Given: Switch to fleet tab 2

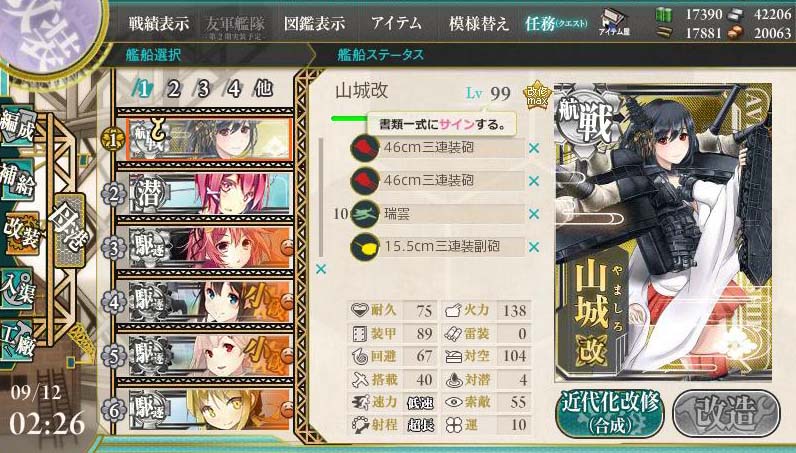Looking at the screenshot, I should coord(173,89).
